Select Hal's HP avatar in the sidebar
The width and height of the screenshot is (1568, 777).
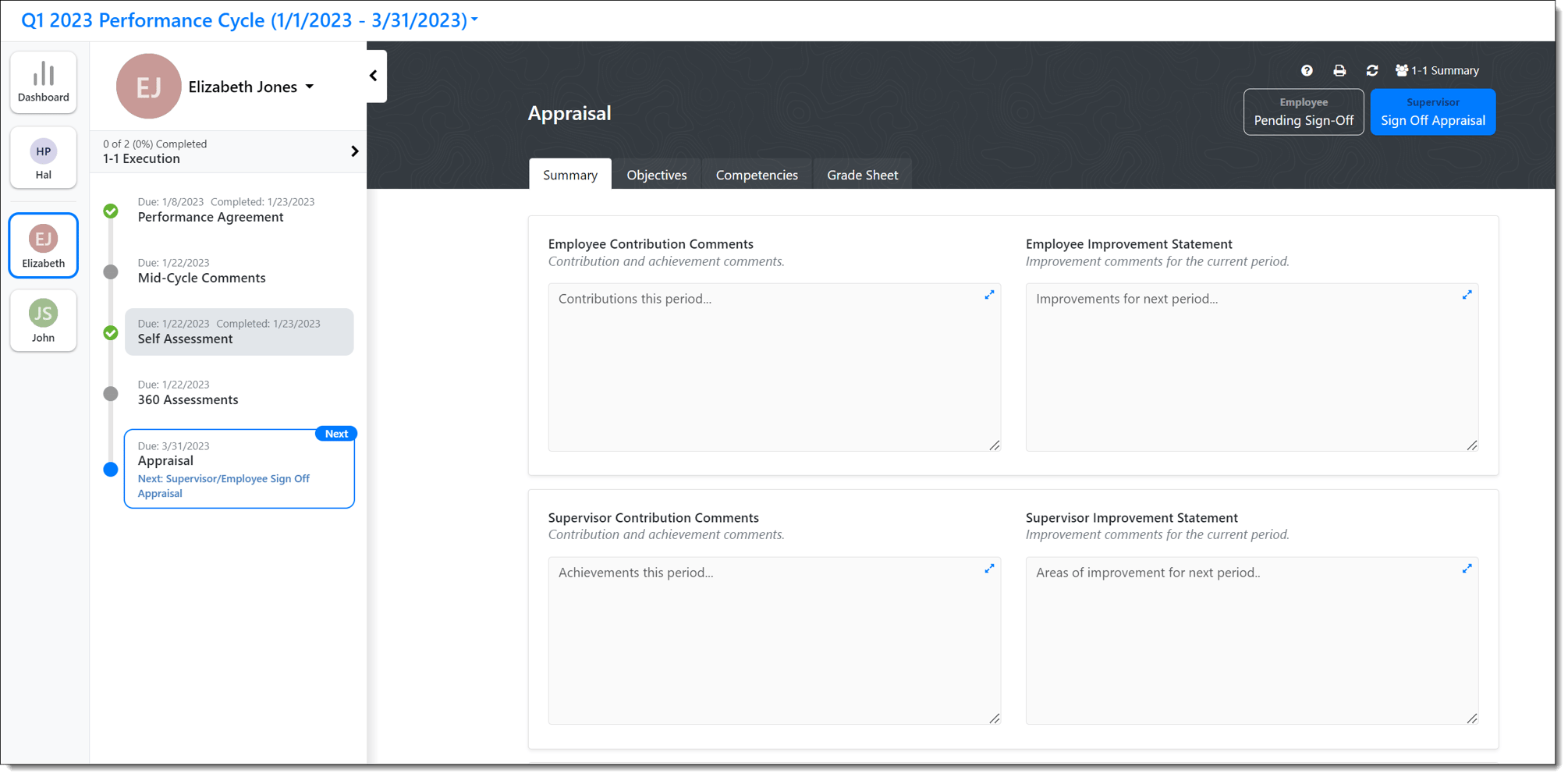(44, 151)
